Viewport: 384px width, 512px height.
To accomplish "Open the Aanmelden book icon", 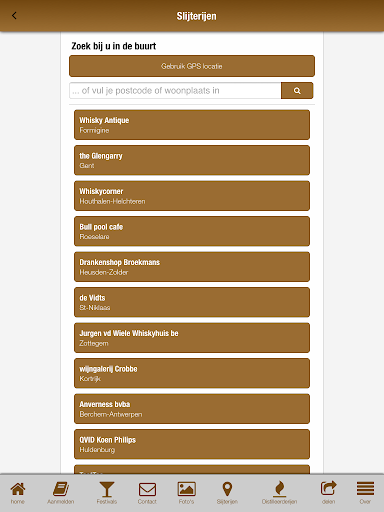I will coord(61,489).
